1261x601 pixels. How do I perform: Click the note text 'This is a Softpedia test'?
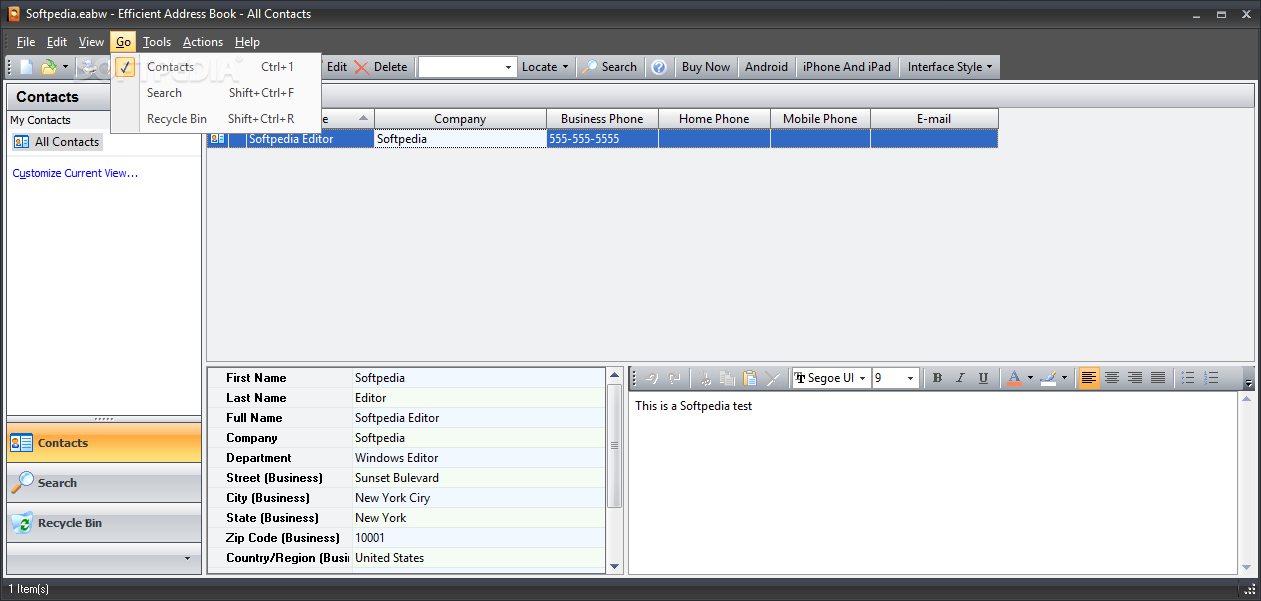[x=694, y=406]
